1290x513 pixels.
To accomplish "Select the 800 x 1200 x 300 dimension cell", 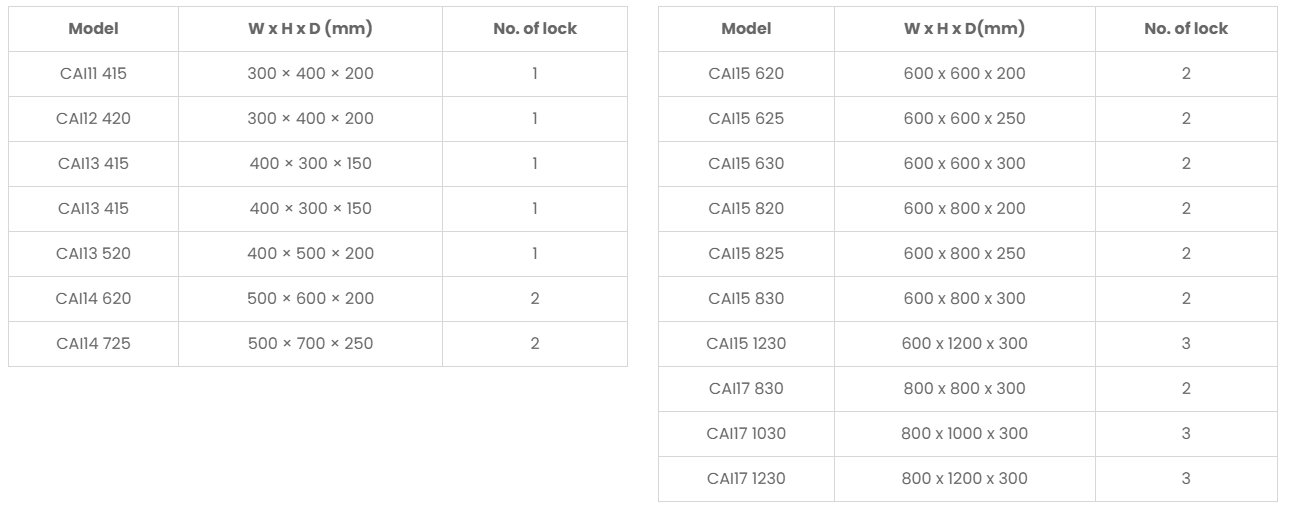I will click(x=964, y=479).
